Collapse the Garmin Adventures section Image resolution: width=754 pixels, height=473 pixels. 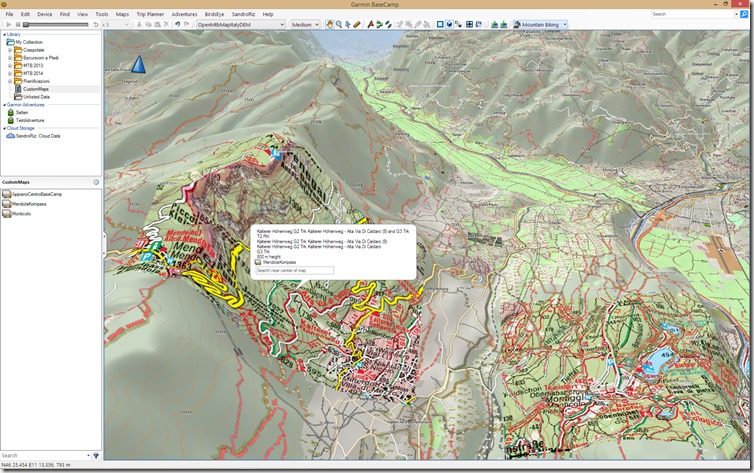tap(4, 105)
